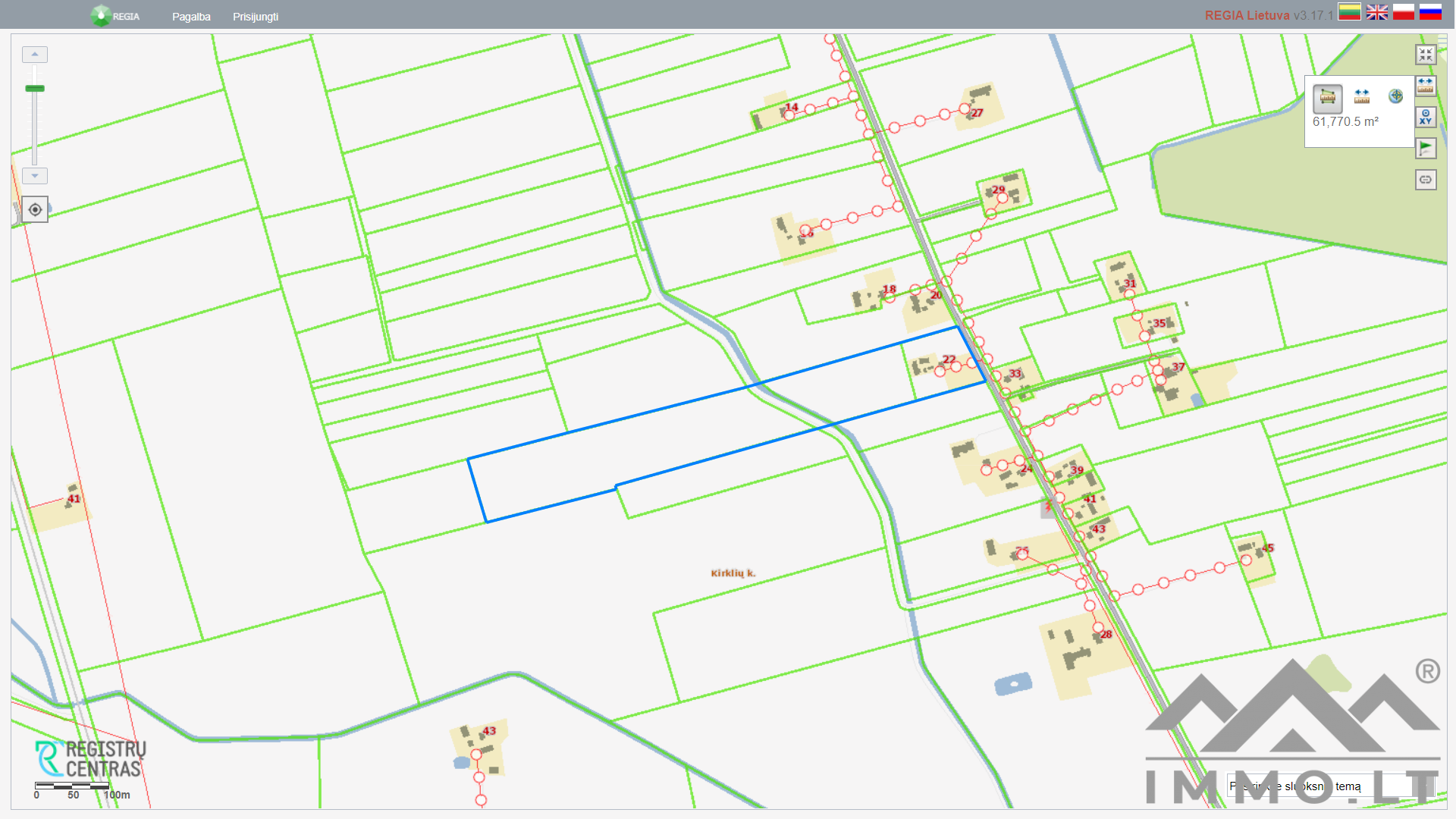Toggle the measurement tools side button
This screenshot has height=819, width=1456.
point(1426,86)
